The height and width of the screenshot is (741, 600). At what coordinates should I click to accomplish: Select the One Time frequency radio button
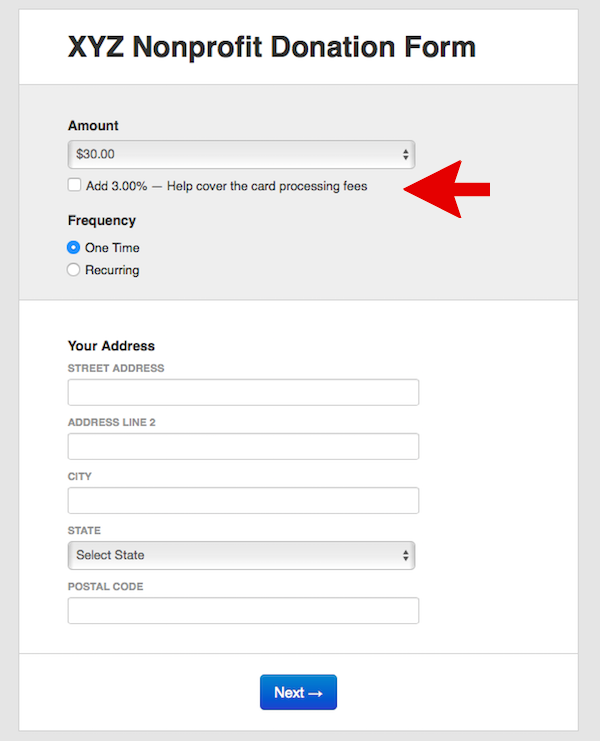(73, 247)
